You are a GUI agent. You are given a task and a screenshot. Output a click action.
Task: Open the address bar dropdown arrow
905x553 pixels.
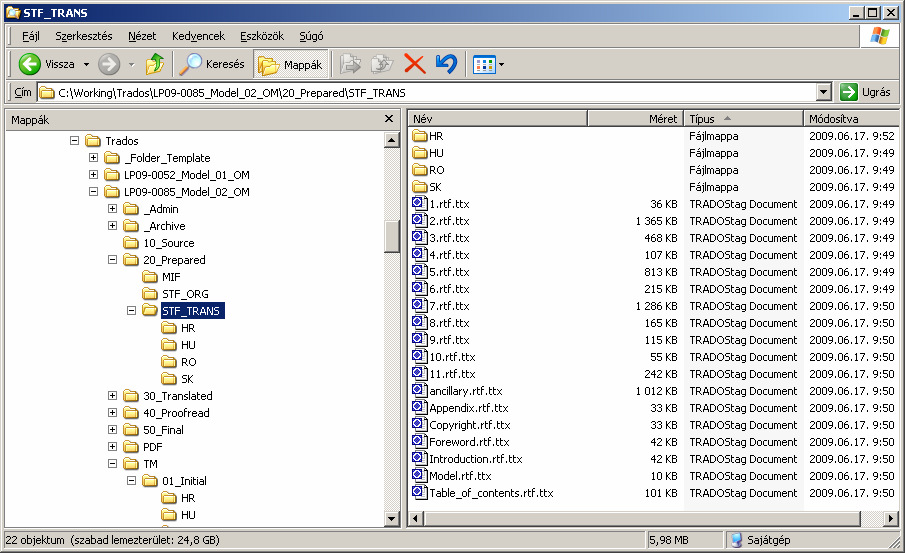click(824, 92)
